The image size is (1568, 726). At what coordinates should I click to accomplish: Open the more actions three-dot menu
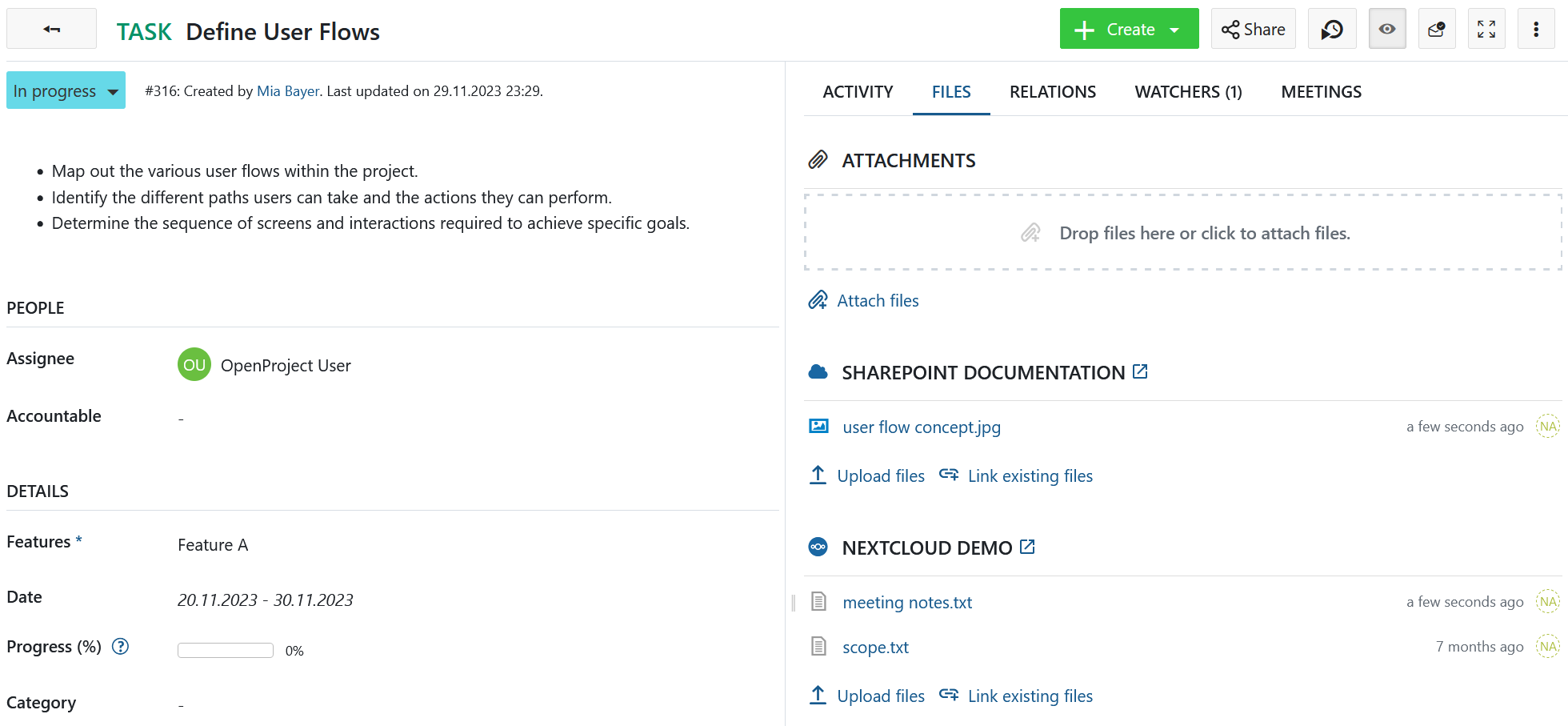tap(1537, 28)
